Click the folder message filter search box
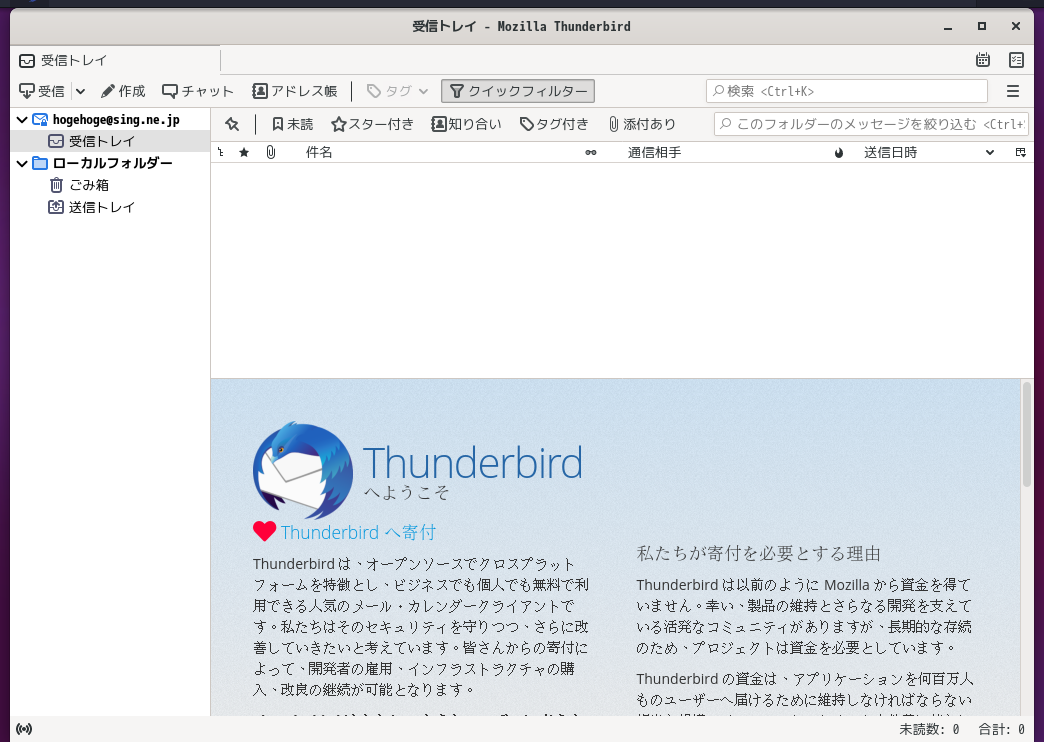This screenshot has height=742, width=1044. coord(871,124)
